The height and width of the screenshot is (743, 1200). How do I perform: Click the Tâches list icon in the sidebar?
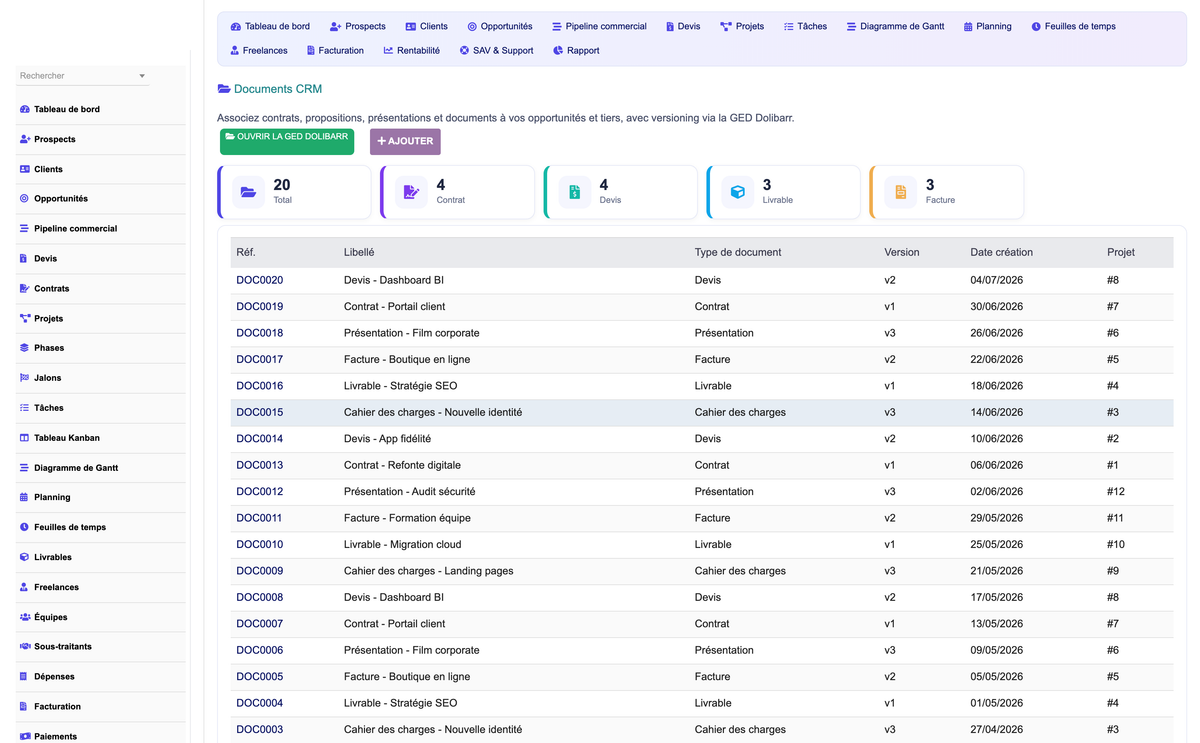(x=25, y=408)
